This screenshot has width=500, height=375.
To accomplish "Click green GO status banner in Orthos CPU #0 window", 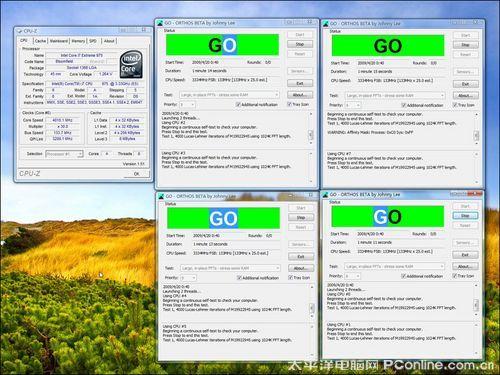I will 388,217.
